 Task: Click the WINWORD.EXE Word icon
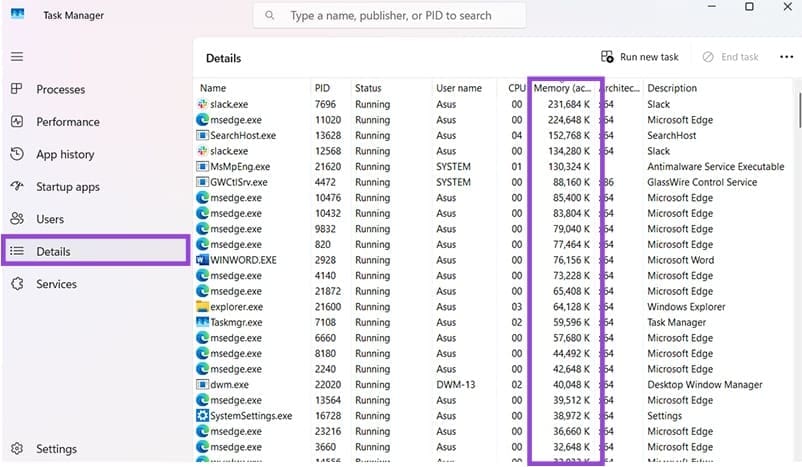tap(203, 260)
